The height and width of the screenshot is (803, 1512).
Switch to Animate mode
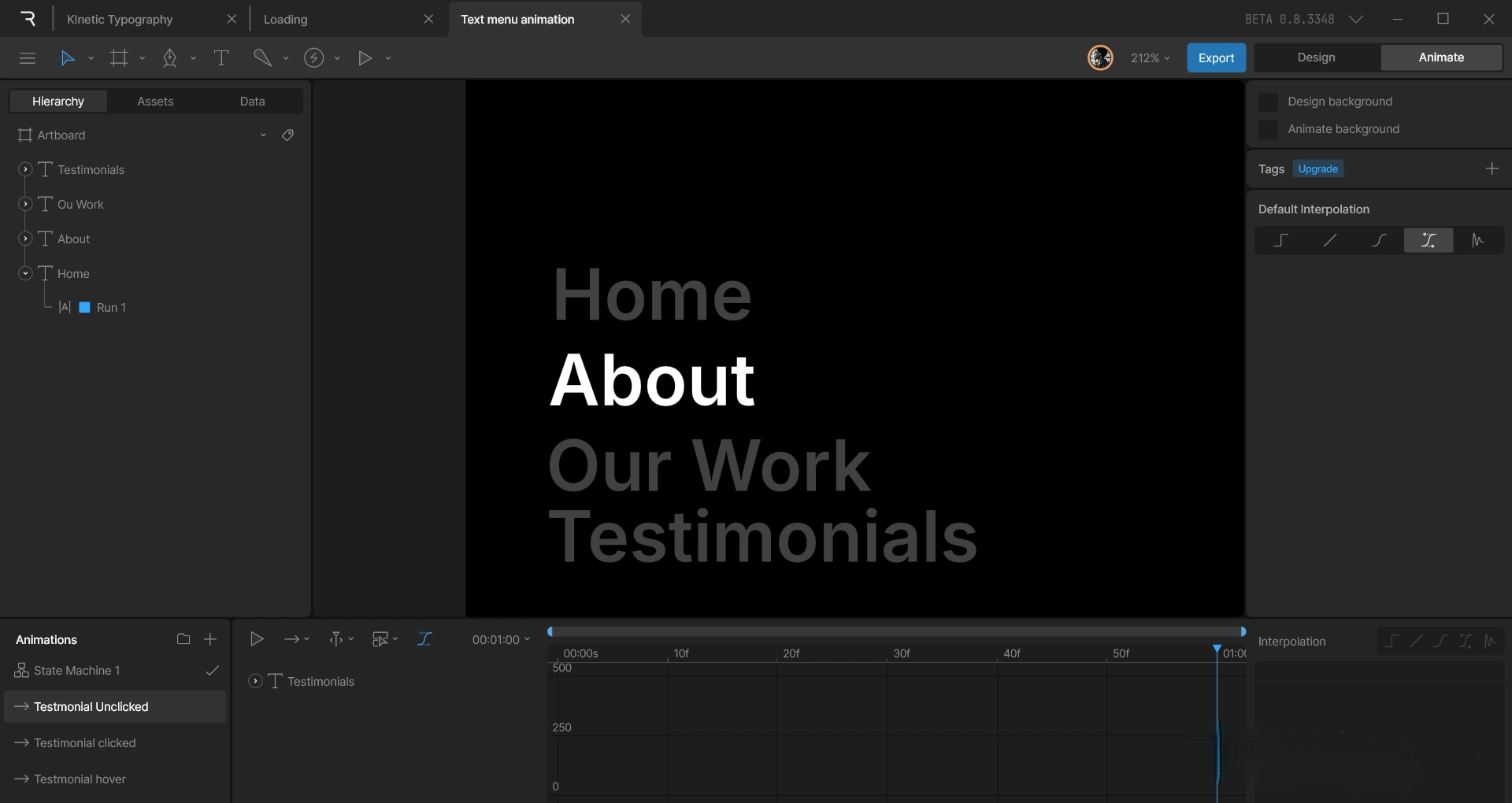pyautogui.click(x=1441, y=57)
